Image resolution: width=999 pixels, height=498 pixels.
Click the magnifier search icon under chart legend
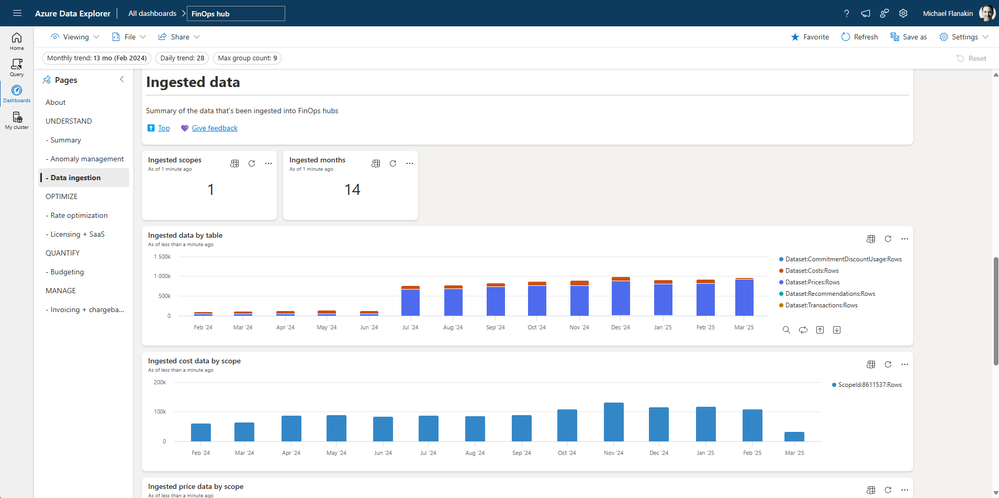[786, 330]
